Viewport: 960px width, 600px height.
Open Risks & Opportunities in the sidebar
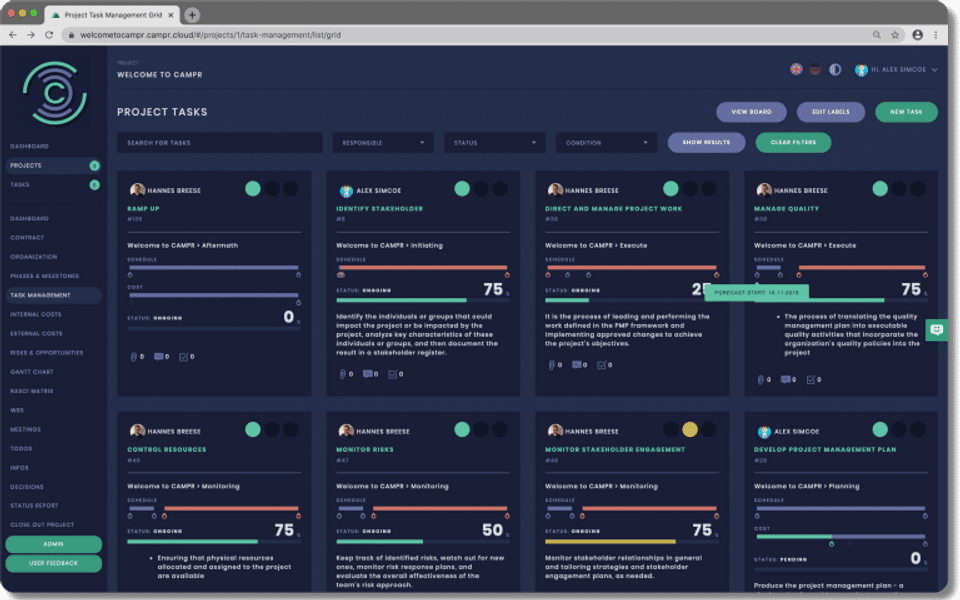(47, 353)
